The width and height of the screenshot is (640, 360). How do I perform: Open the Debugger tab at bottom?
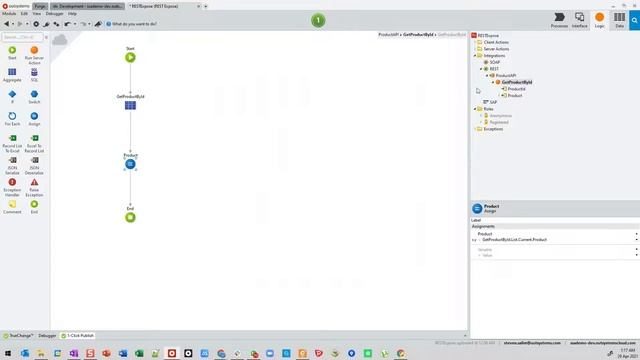click(47, 336)
